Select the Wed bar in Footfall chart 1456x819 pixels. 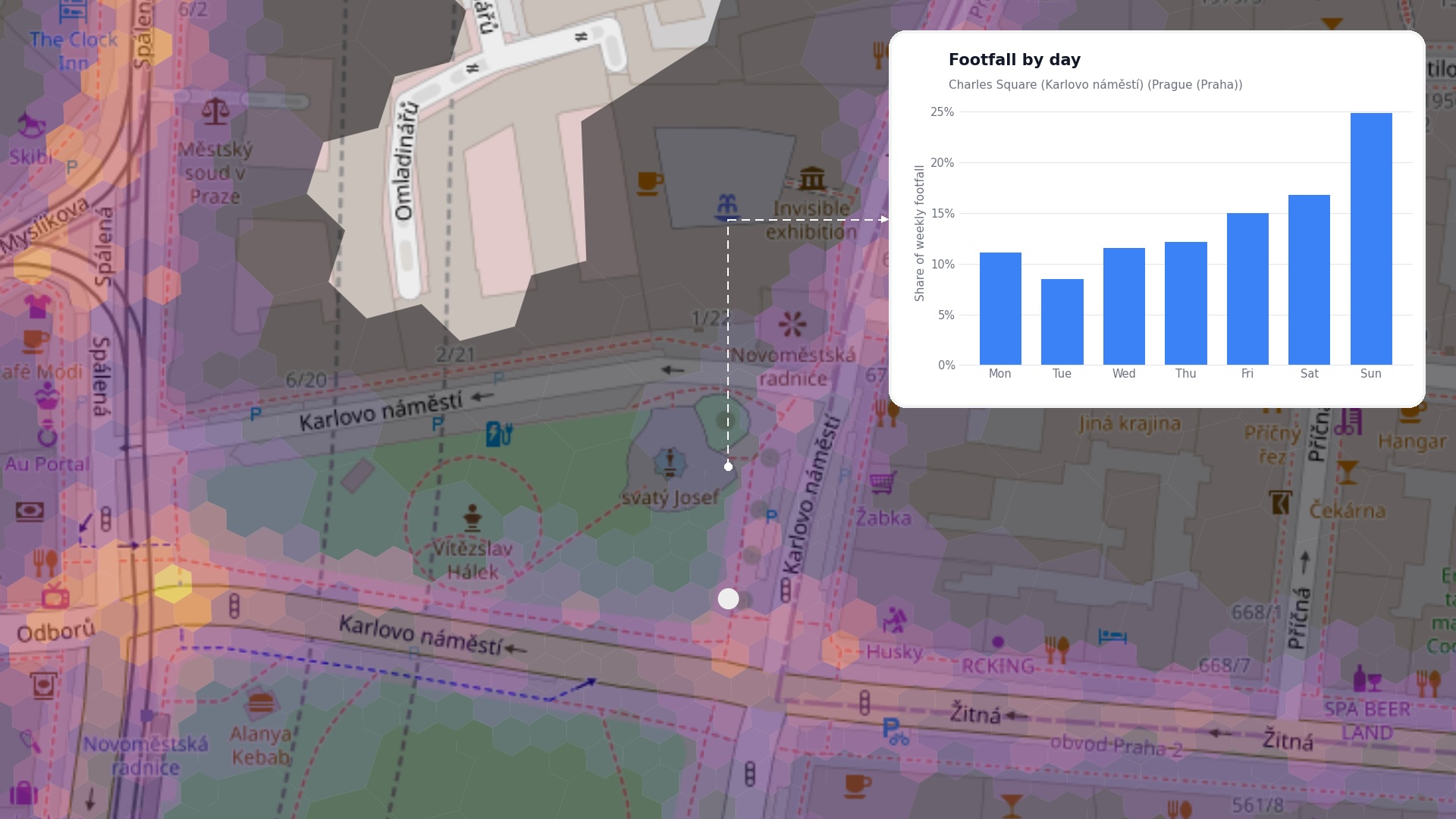click(x=1124, y=306)
